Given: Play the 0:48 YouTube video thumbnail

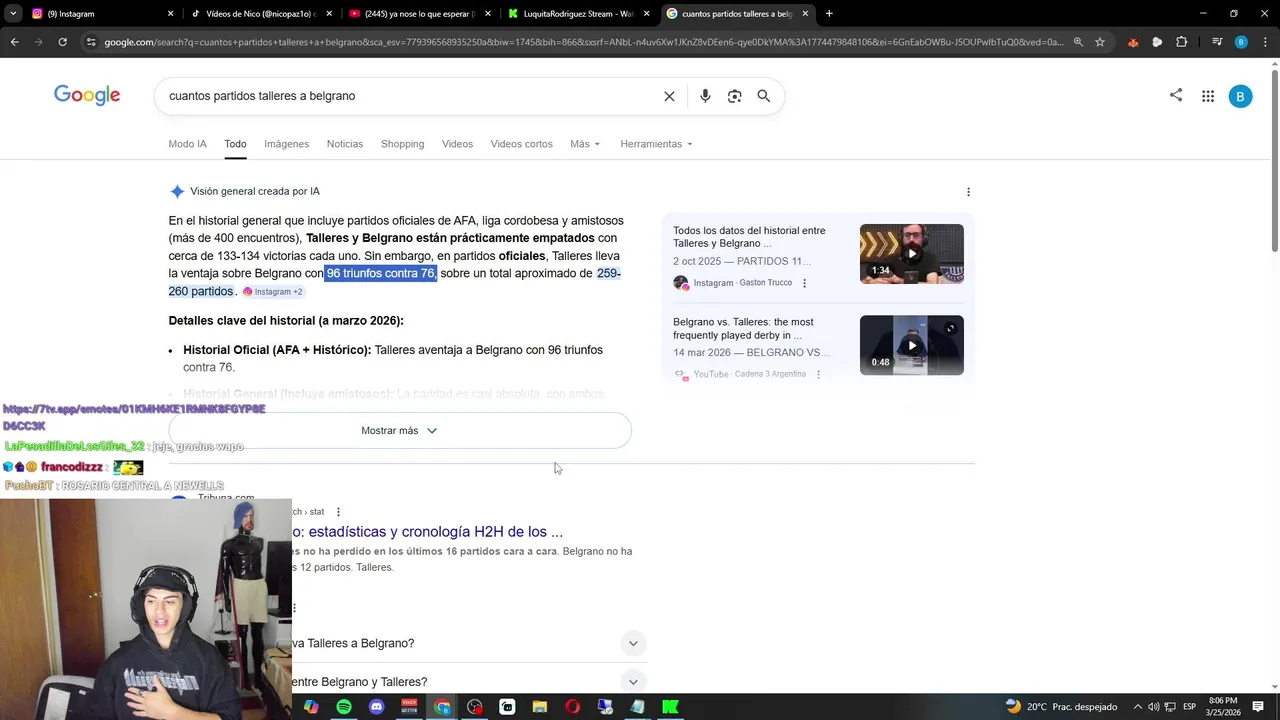Looking at the screenshot, I should pos(912,346).
